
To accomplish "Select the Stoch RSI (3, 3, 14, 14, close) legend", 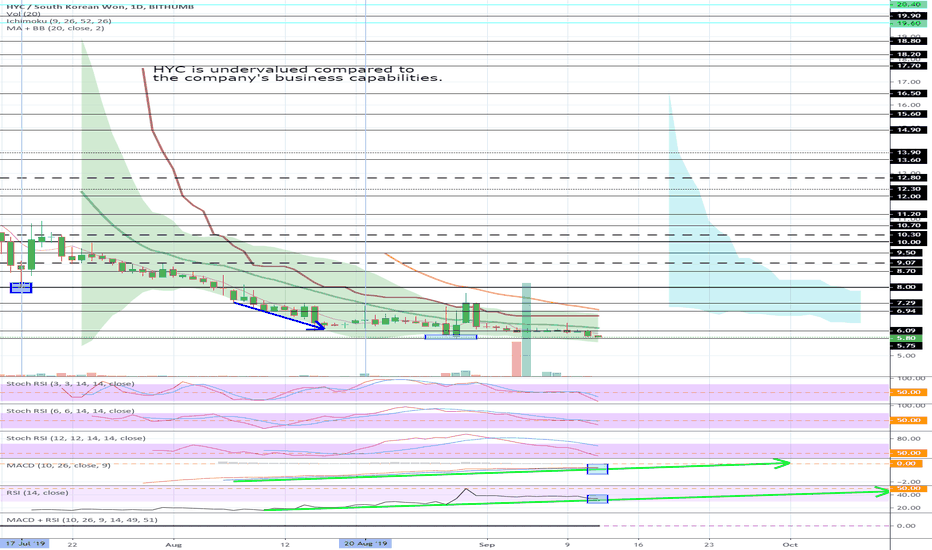I will (70, 384).
